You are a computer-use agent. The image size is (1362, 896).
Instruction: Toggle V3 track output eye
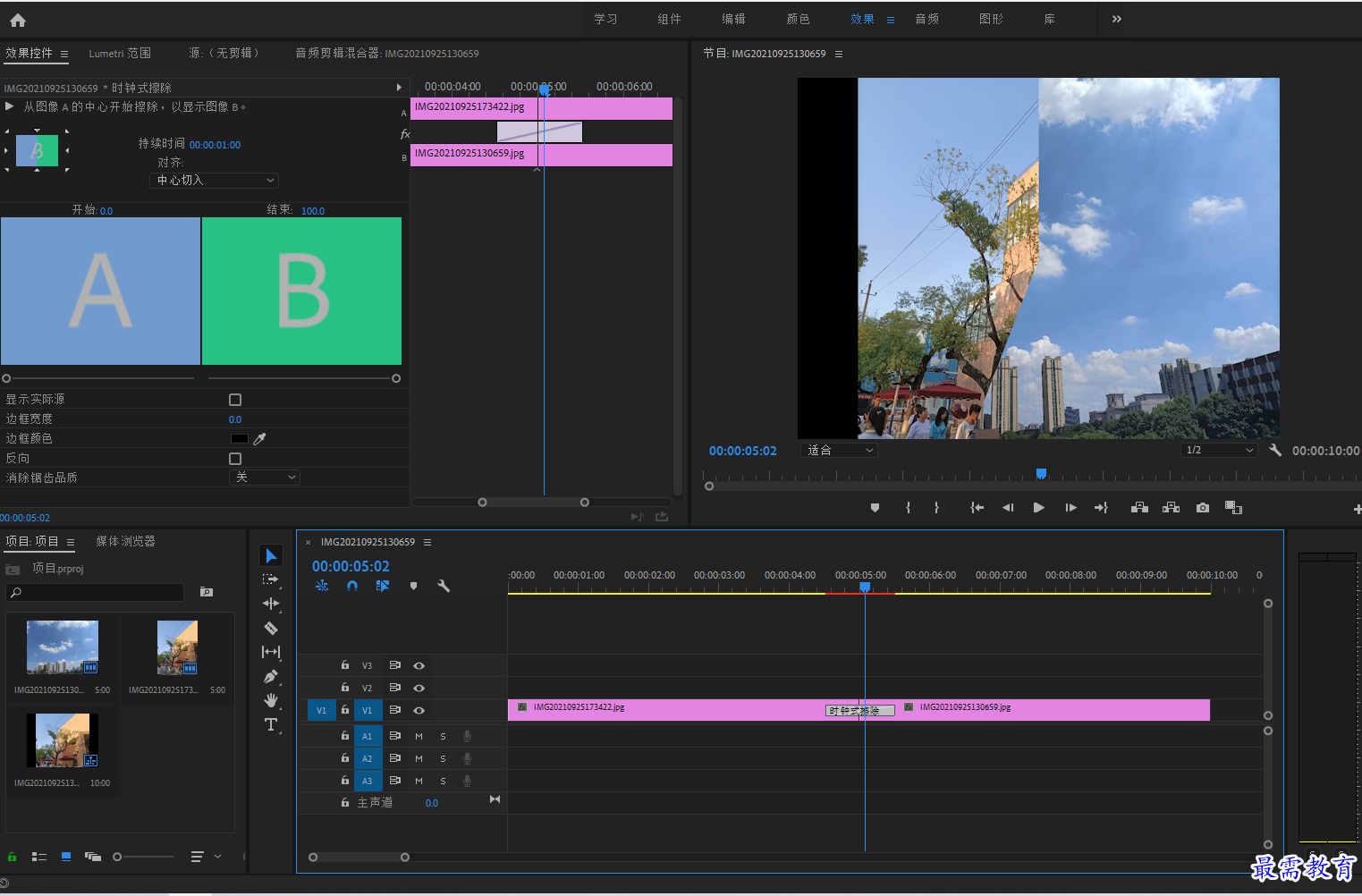(419, 666)
